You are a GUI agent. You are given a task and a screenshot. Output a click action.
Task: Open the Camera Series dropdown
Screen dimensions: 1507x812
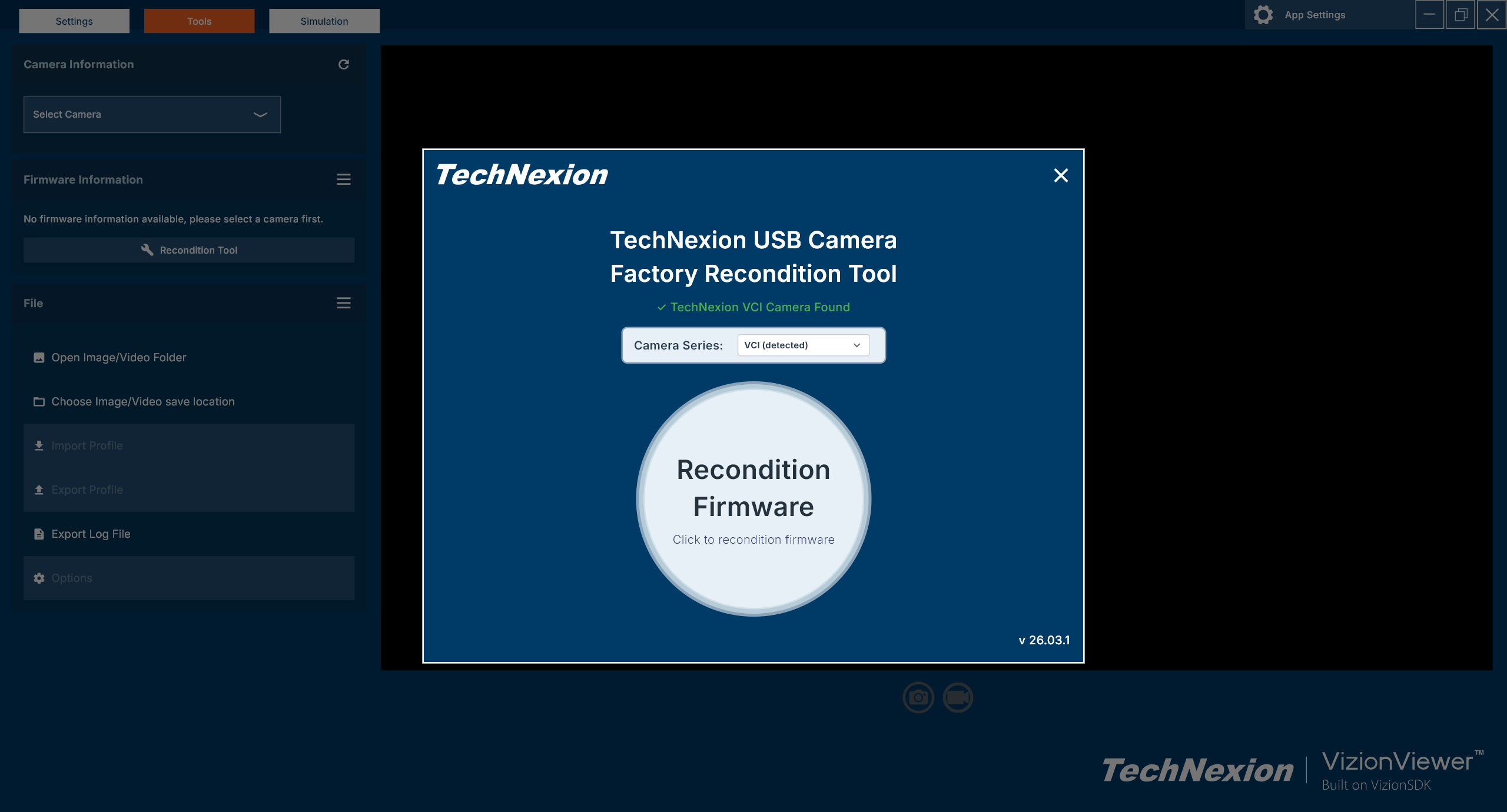click(803, 345)
